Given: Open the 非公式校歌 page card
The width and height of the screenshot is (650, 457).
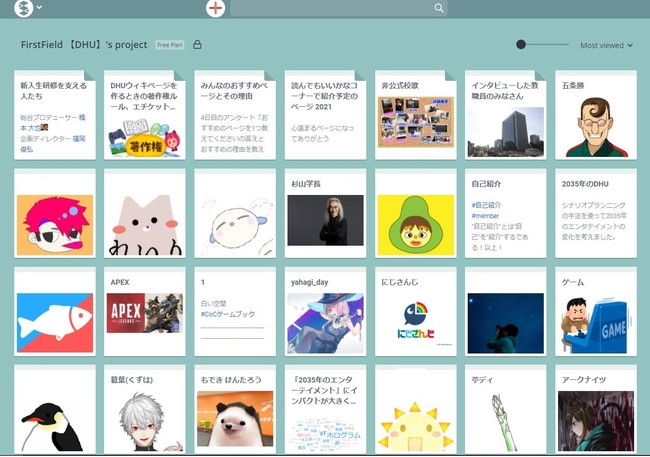Looking at the screenshot, I should point(415,115).
